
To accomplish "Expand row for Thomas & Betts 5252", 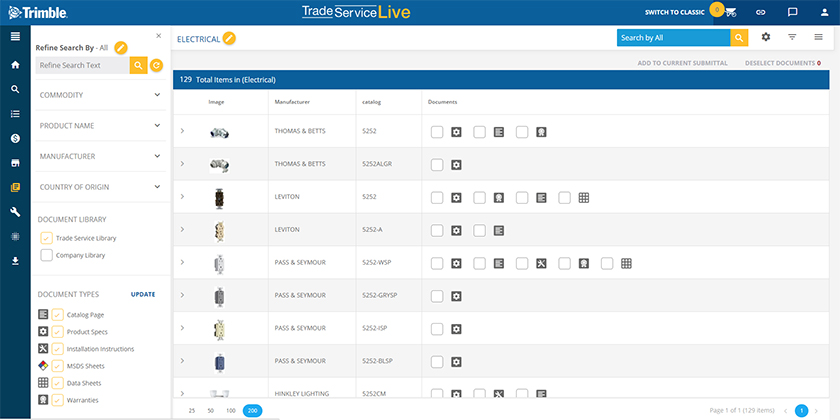I will [182, 131].
